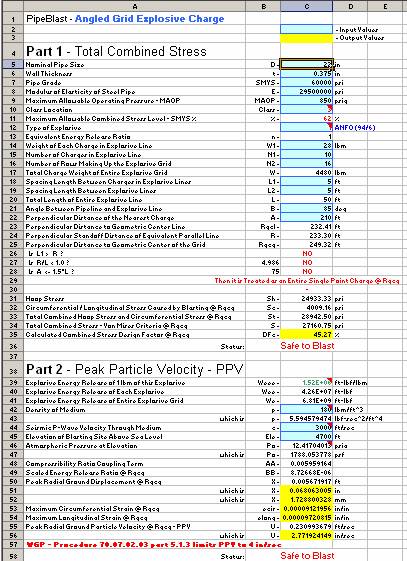Click the Part 2 Peak Particle Velocity heading
Screen dimensions: 407x561
134,369
